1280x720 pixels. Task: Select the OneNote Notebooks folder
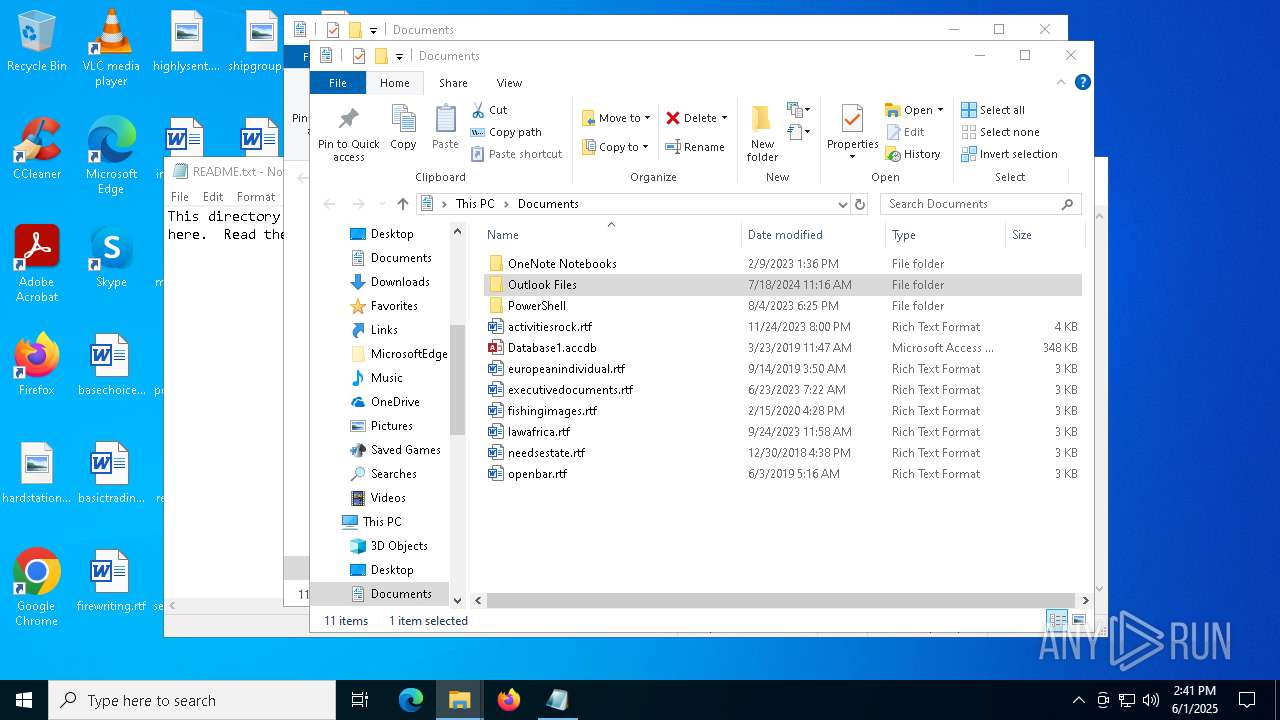(x=782, y=264)
